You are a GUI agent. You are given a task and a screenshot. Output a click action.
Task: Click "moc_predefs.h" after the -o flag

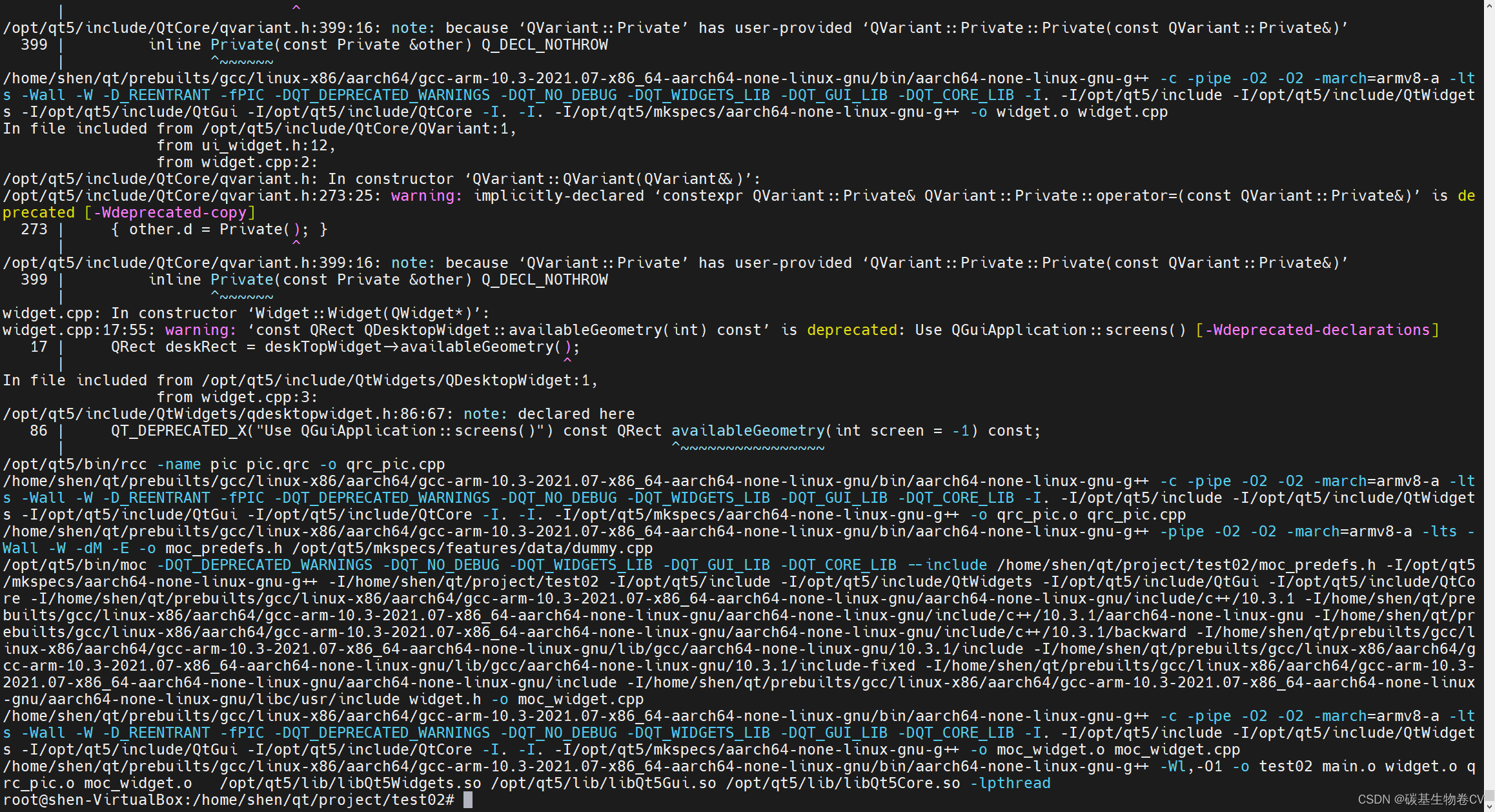[x=224, y=548]
